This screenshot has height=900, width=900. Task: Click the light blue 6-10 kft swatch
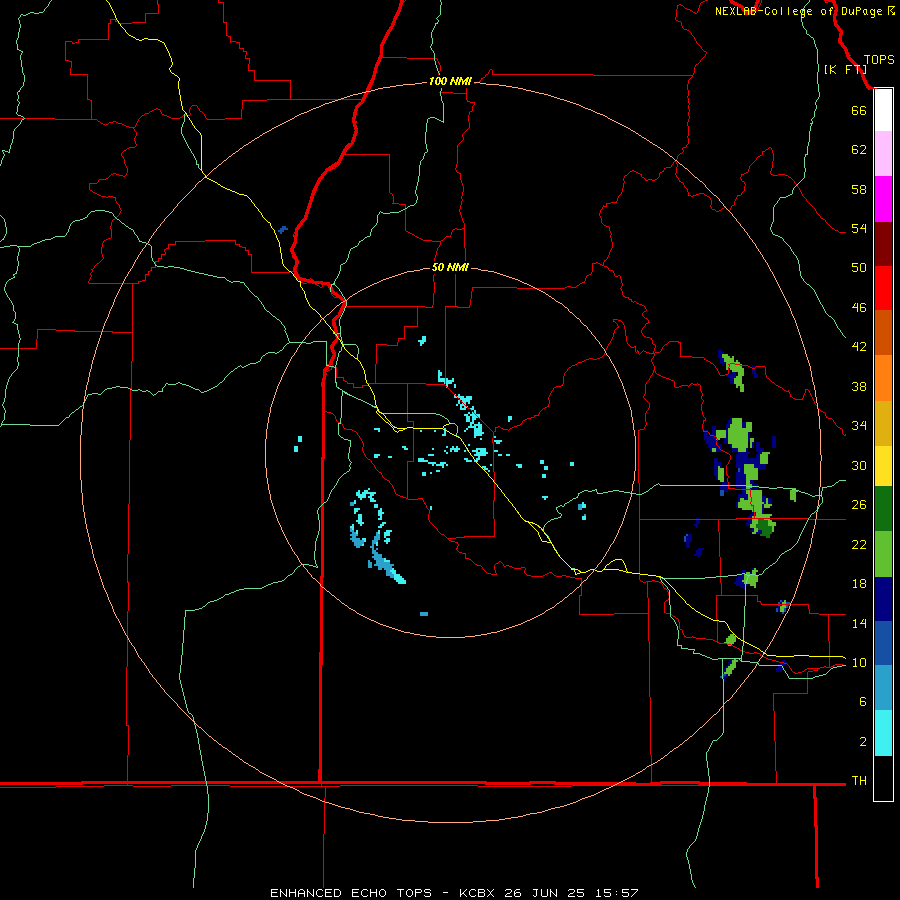pyautogui.click(x=883, y=688)
